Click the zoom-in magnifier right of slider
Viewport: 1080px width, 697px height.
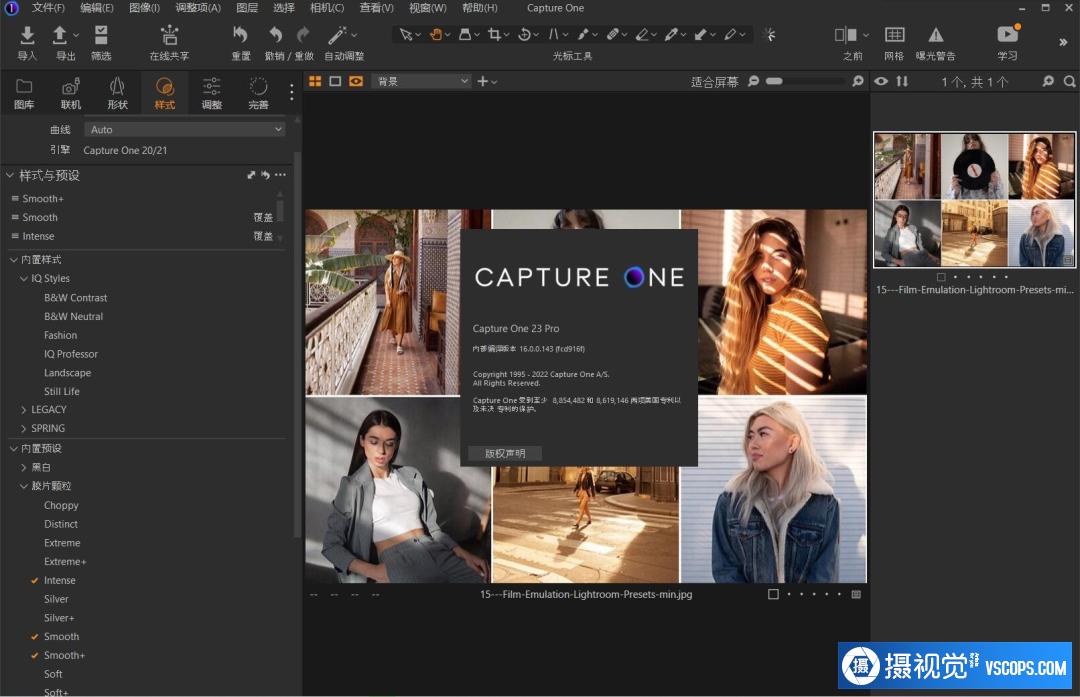858,81
